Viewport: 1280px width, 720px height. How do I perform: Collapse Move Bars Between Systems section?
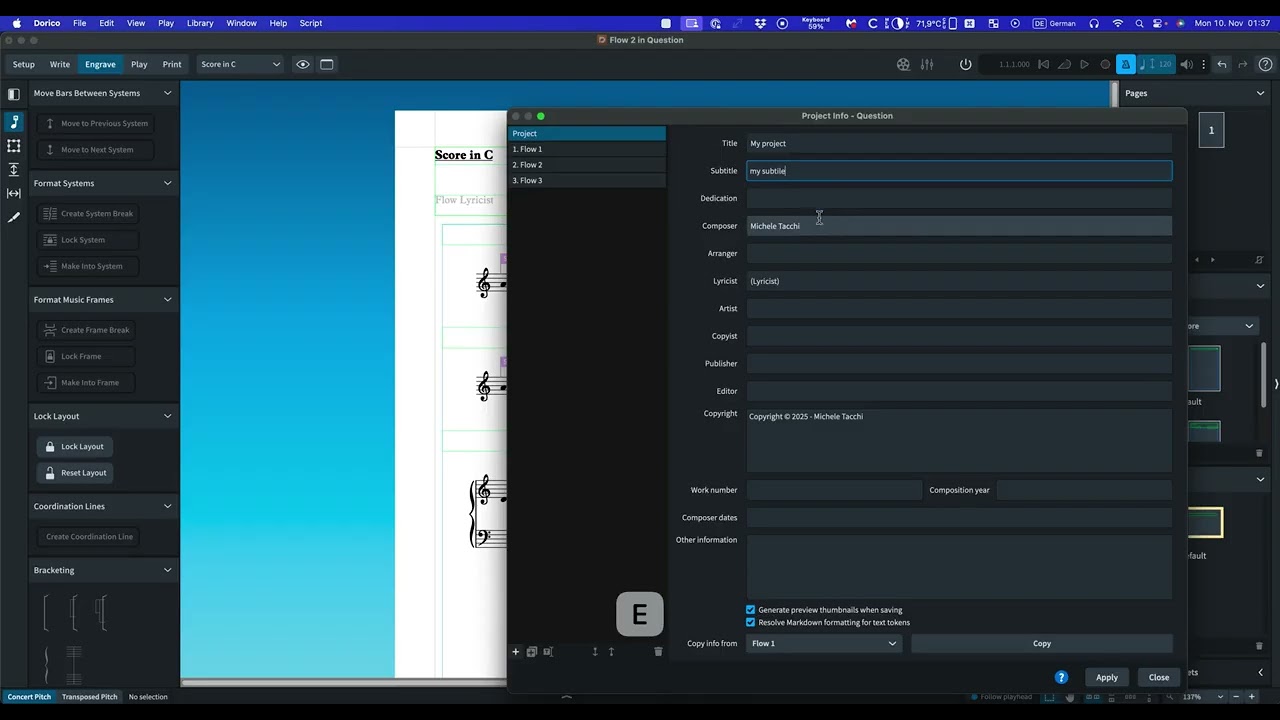168,93
